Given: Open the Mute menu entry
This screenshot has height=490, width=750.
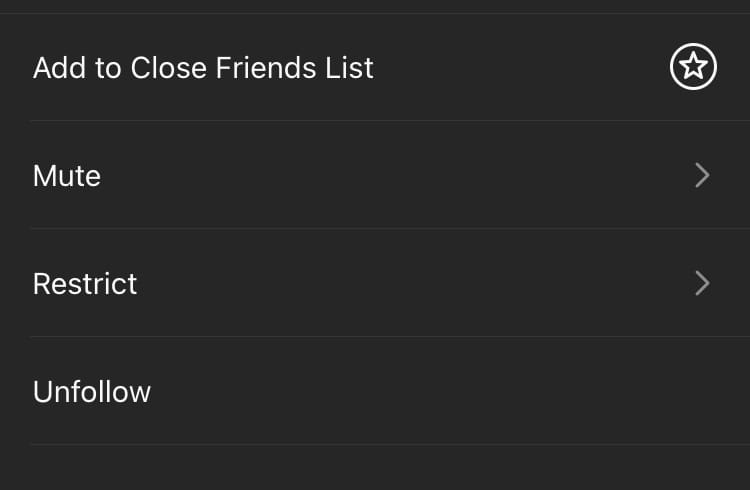Looking at the screenshot, I should (x=67, y=176).
